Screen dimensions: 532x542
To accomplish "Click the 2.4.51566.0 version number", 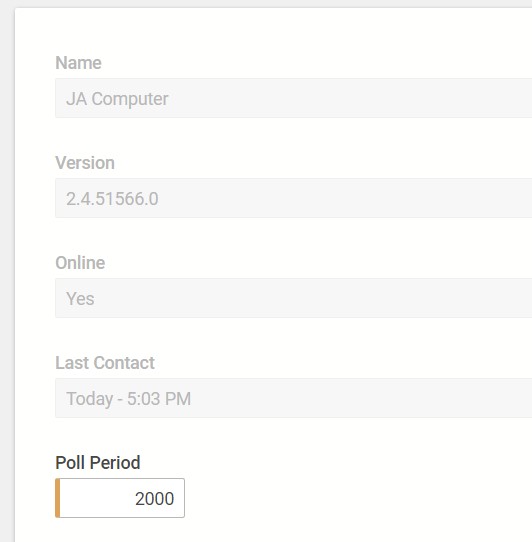I will pyautogui.click(x=112, y=199).
